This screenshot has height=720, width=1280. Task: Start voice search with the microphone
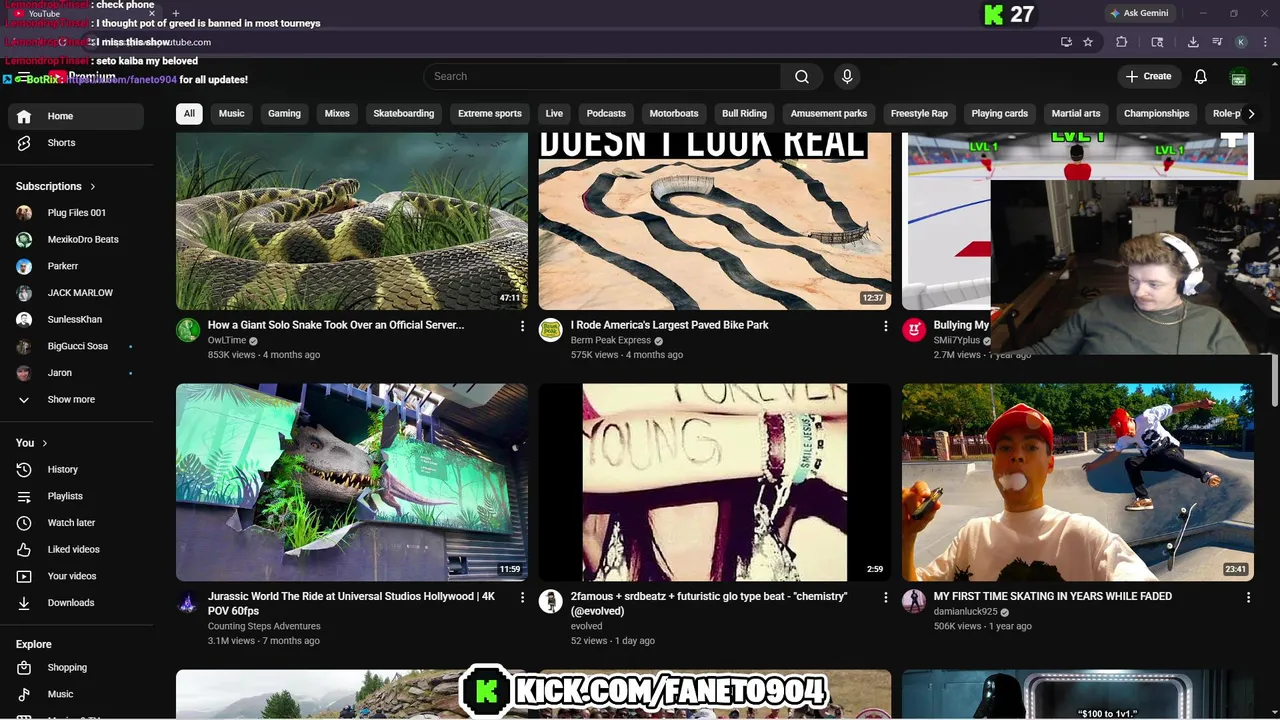(847, 76)
